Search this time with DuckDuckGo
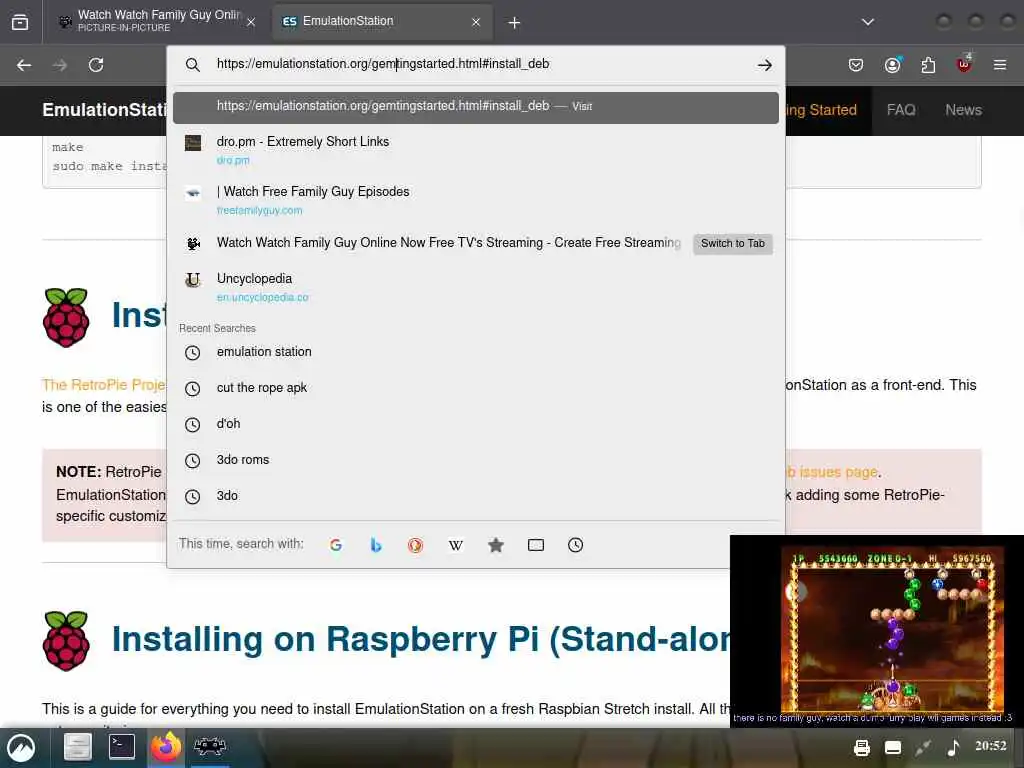This screenshot has width=1024, height=768. click(415, 545)
